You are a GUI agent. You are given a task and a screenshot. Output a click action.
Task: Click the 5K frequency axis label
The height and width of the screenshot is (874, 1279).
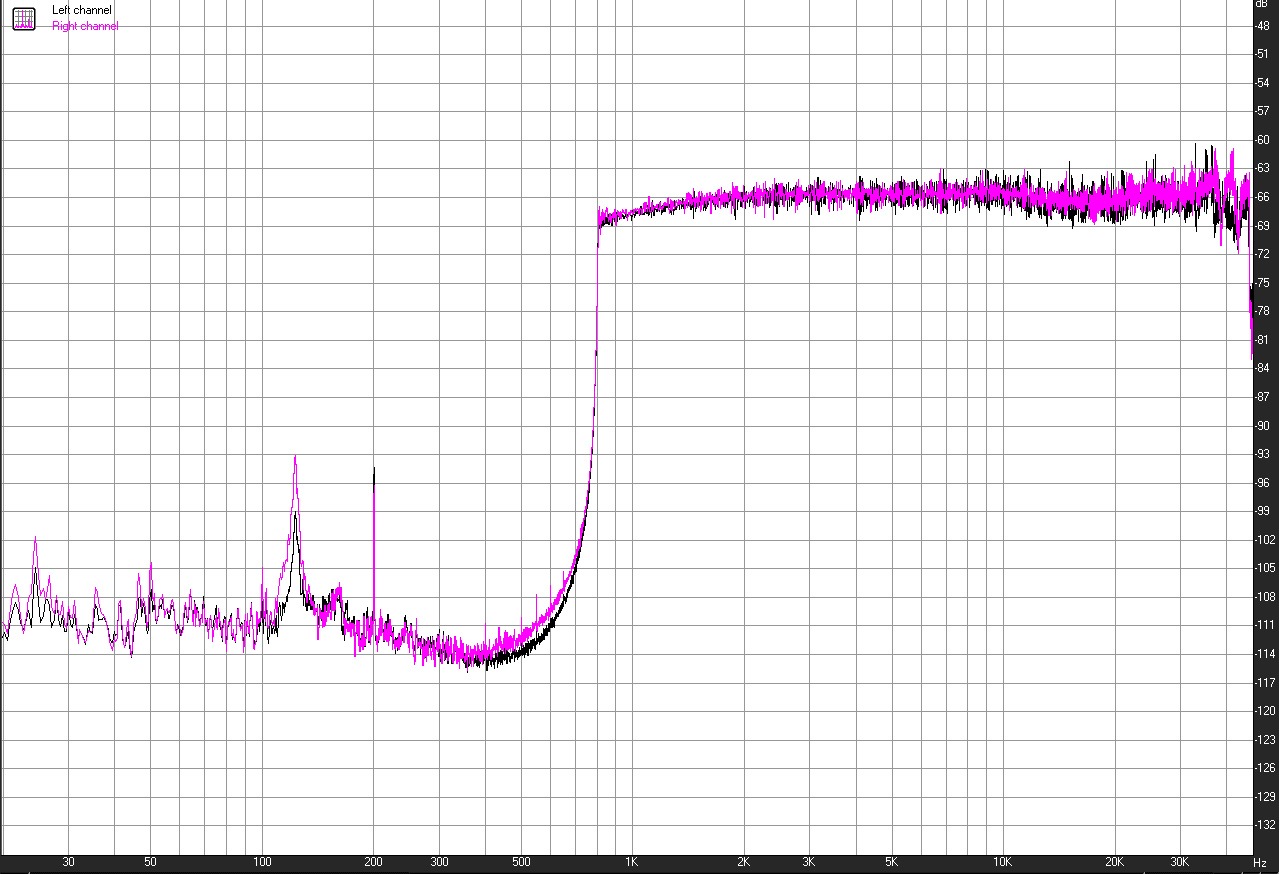click(891, 861)
